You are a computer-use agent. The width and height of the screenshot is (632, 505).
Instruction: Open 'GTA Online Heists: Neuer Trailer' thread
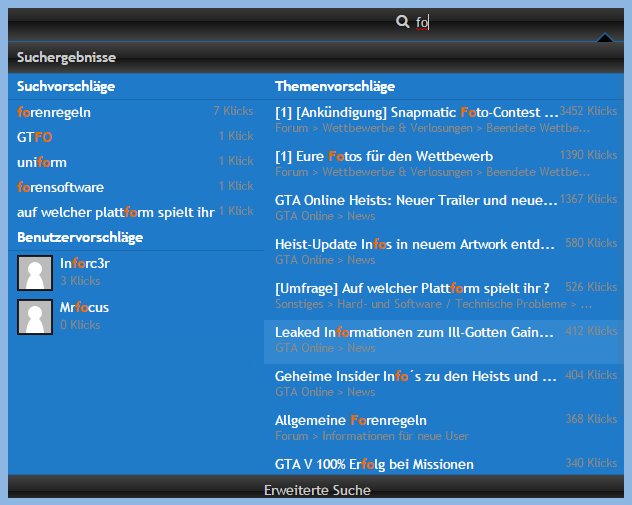click(416, 200)
